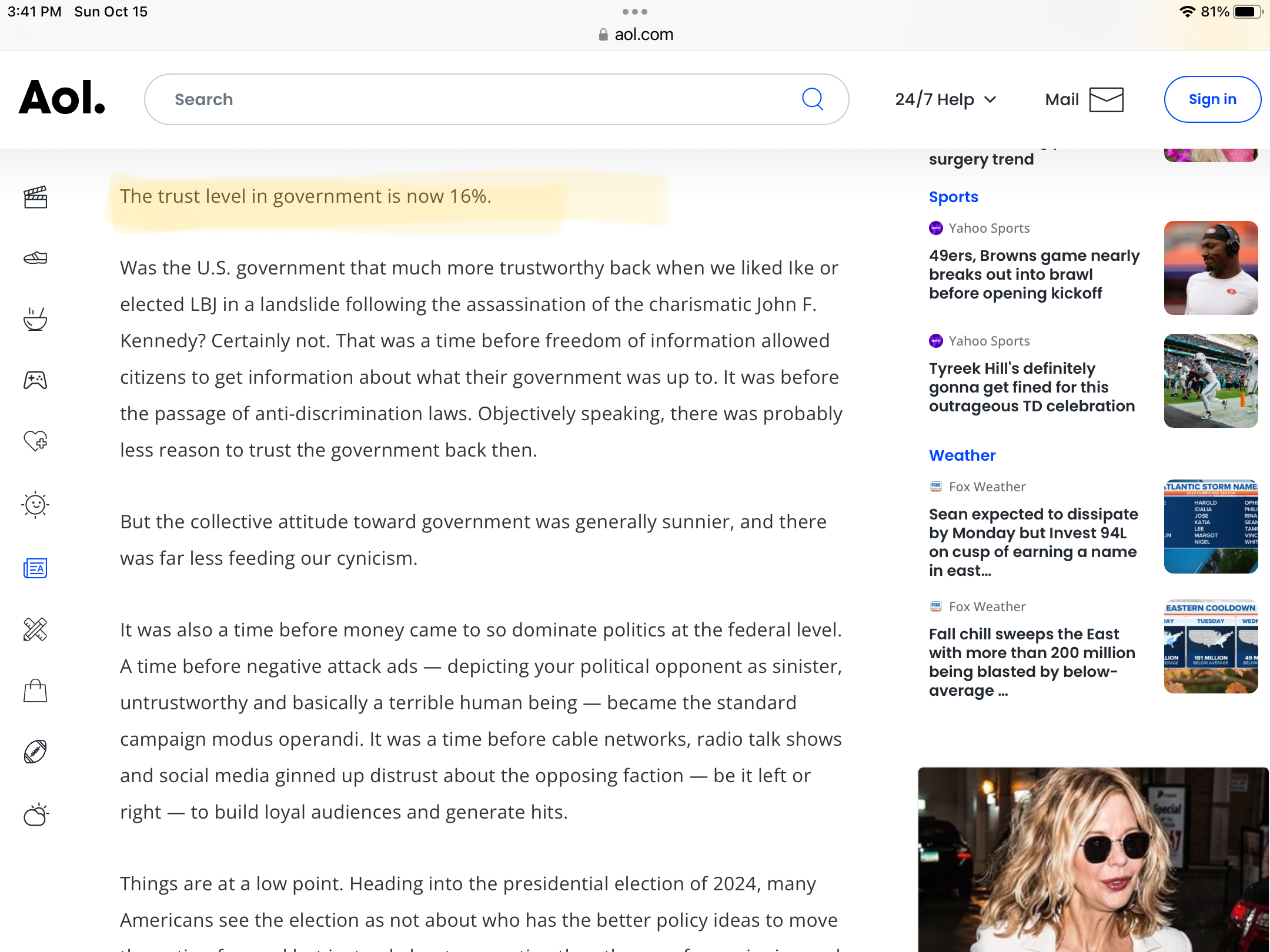The image size is (1270, 952).
Task: Tap the battery indicator in status bar
Action: pos(1248,12)
